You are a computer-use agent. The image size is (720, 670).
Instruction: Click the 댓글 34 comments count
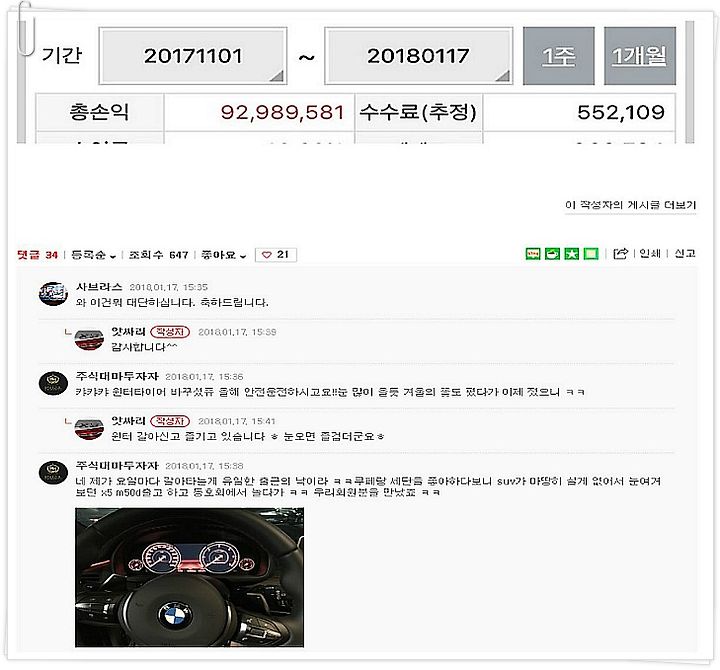pyautogui.click(x=37, y=255)
